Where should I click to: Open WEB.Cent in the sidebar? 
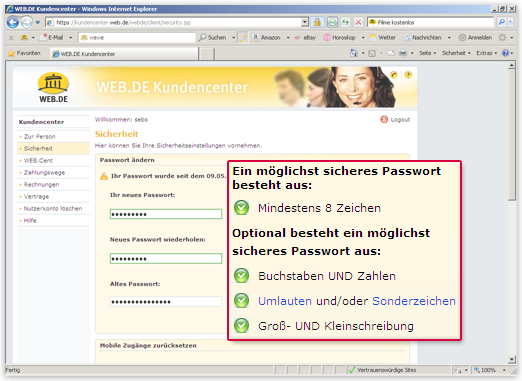pyautogui.click(x=38, y=160)
